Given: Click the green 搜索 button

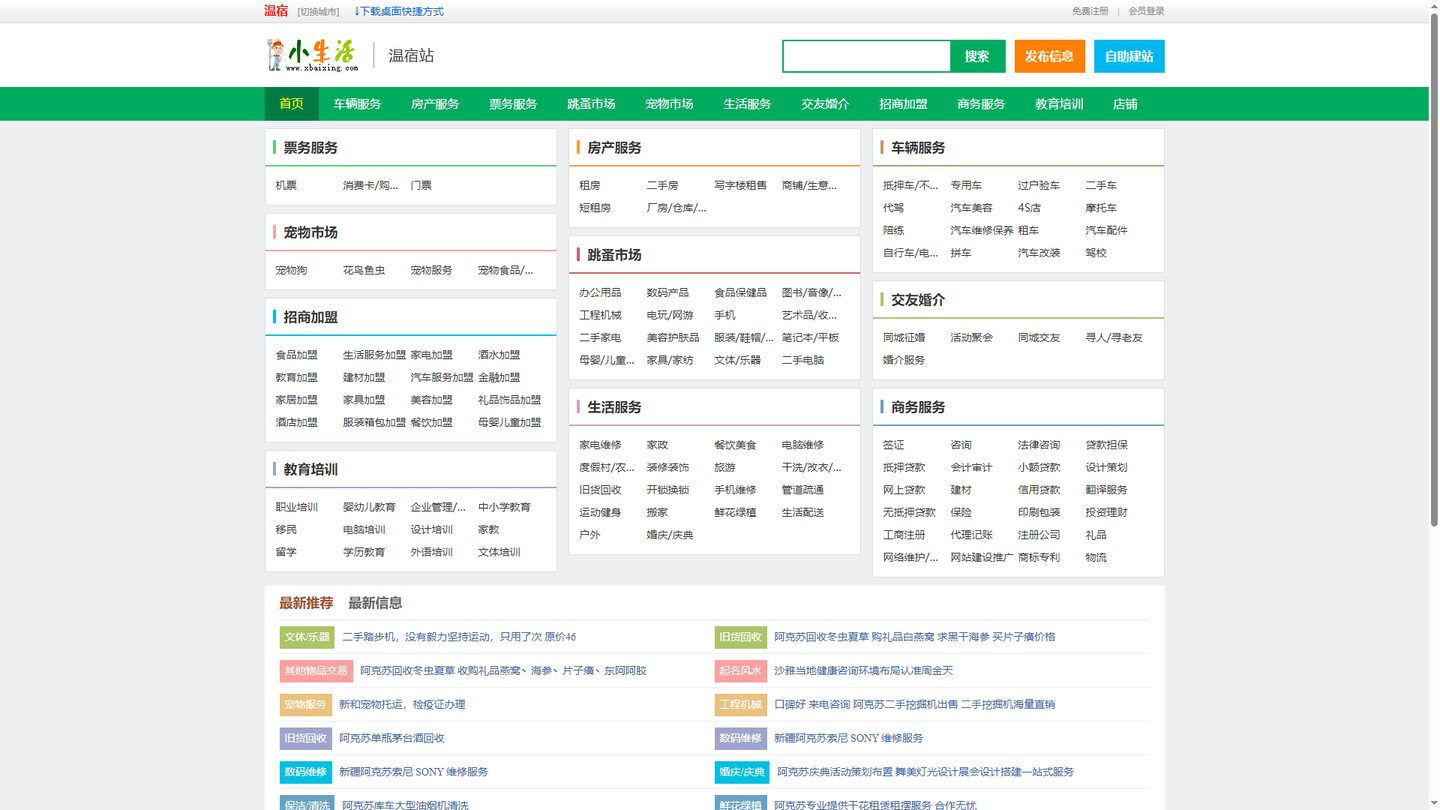Looking at the screenshot, I should coord(977,56).
